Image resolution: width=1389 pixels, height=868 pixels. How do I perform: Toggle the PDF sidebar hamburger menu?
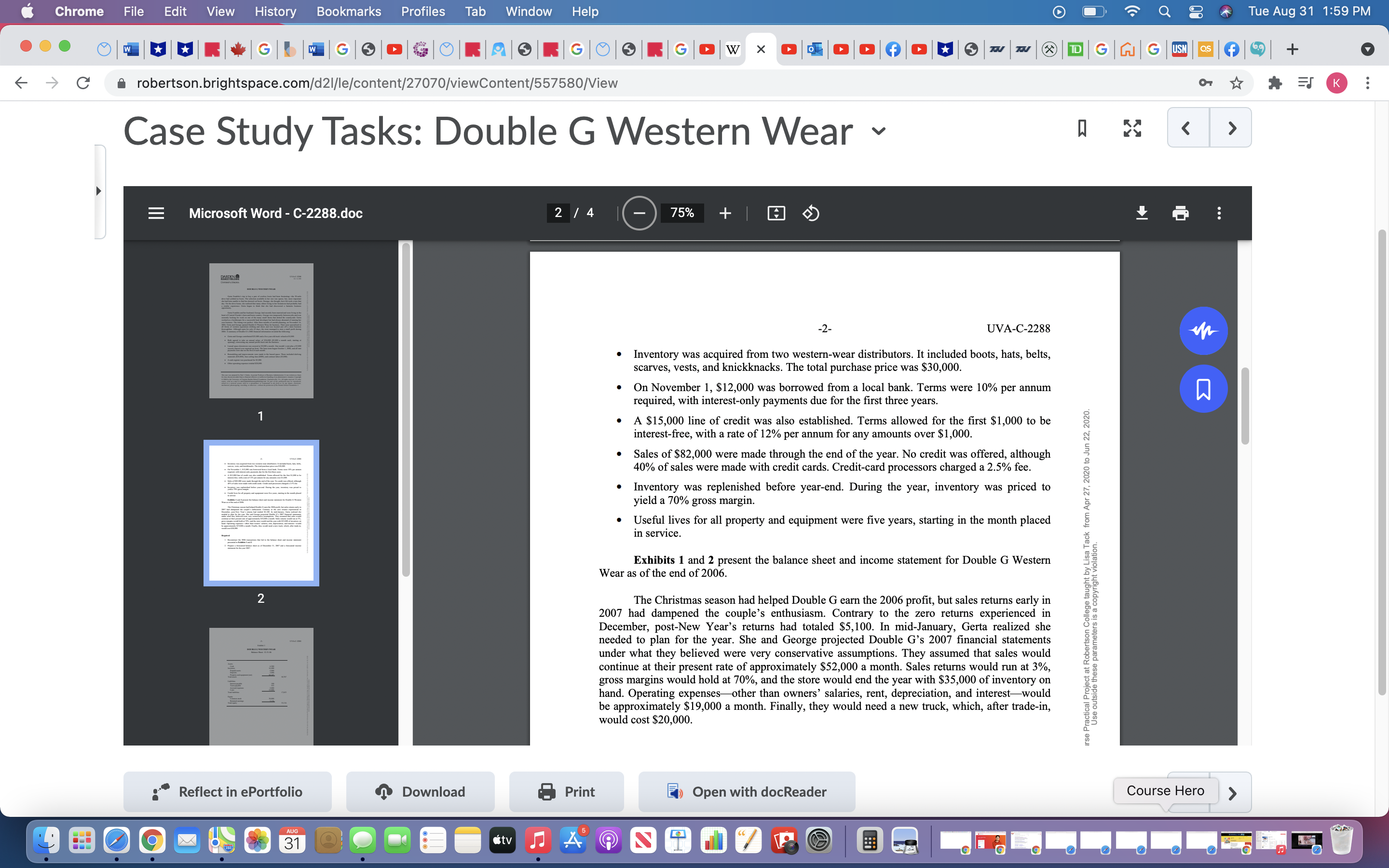point(156,213)
